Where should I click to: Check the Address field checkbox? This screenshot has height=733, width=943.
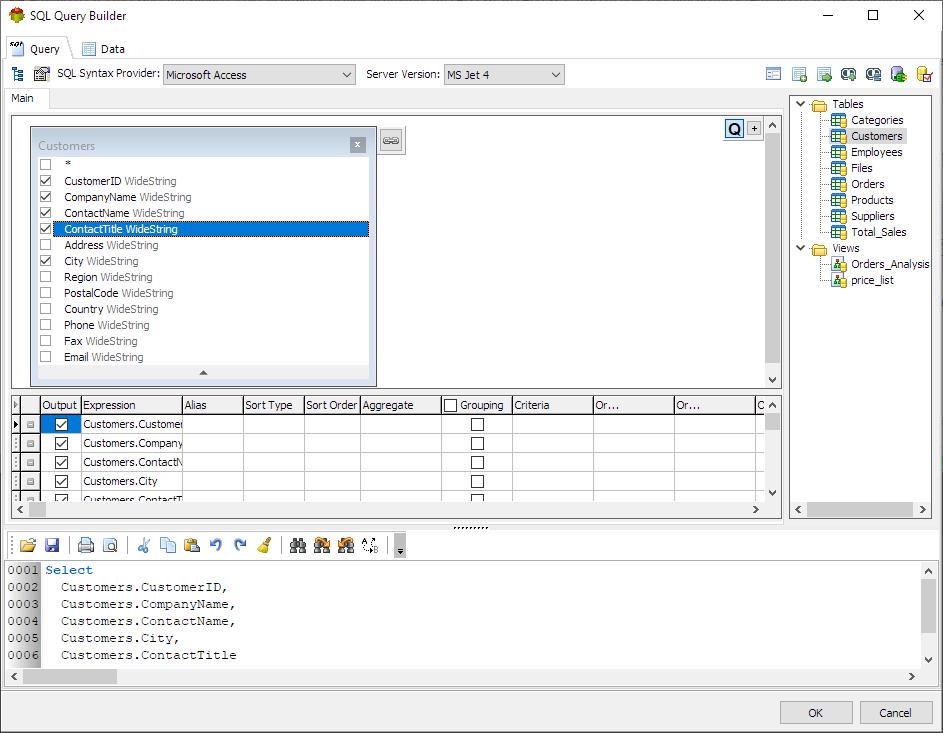[x=46, y=245]
